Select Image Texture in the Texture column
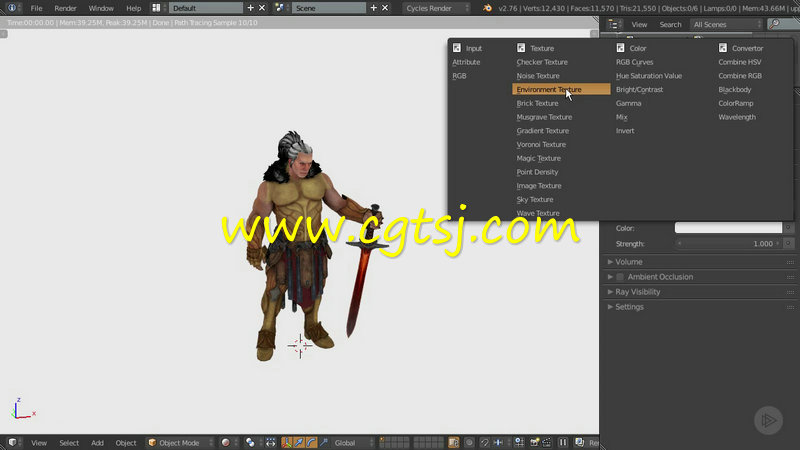 click(539, 186)
